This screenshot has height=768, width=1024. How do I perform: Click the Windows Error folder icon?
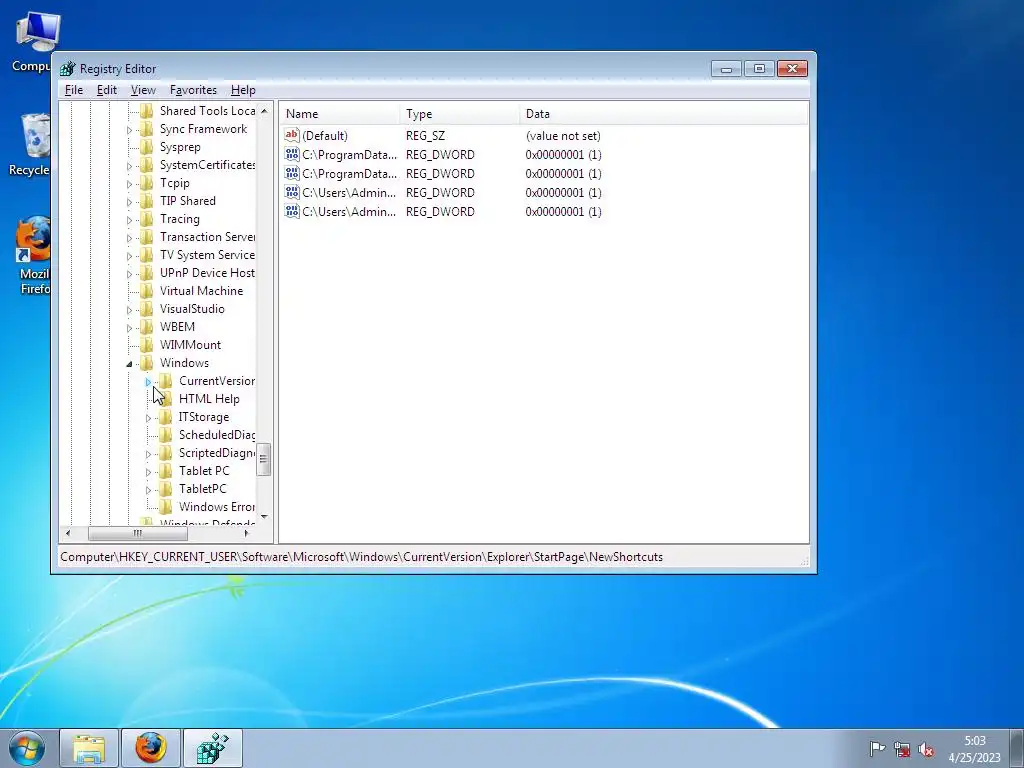pyautogui.click(x=166, y=507)
